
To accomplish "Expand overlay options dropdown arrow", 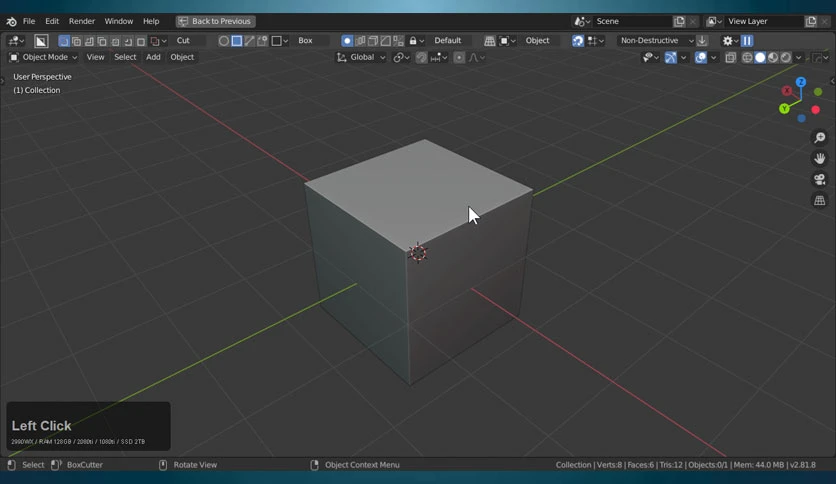I will pos(713,58).
